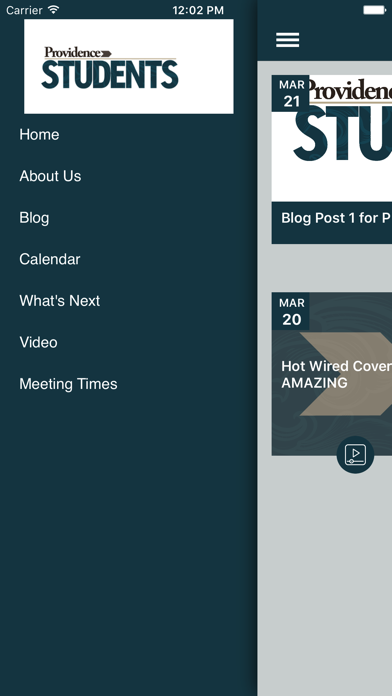Tap the 12:02 PM clock
Viewport: 392px width, 696px height.
pyautogui.click(x=198, y=10)
